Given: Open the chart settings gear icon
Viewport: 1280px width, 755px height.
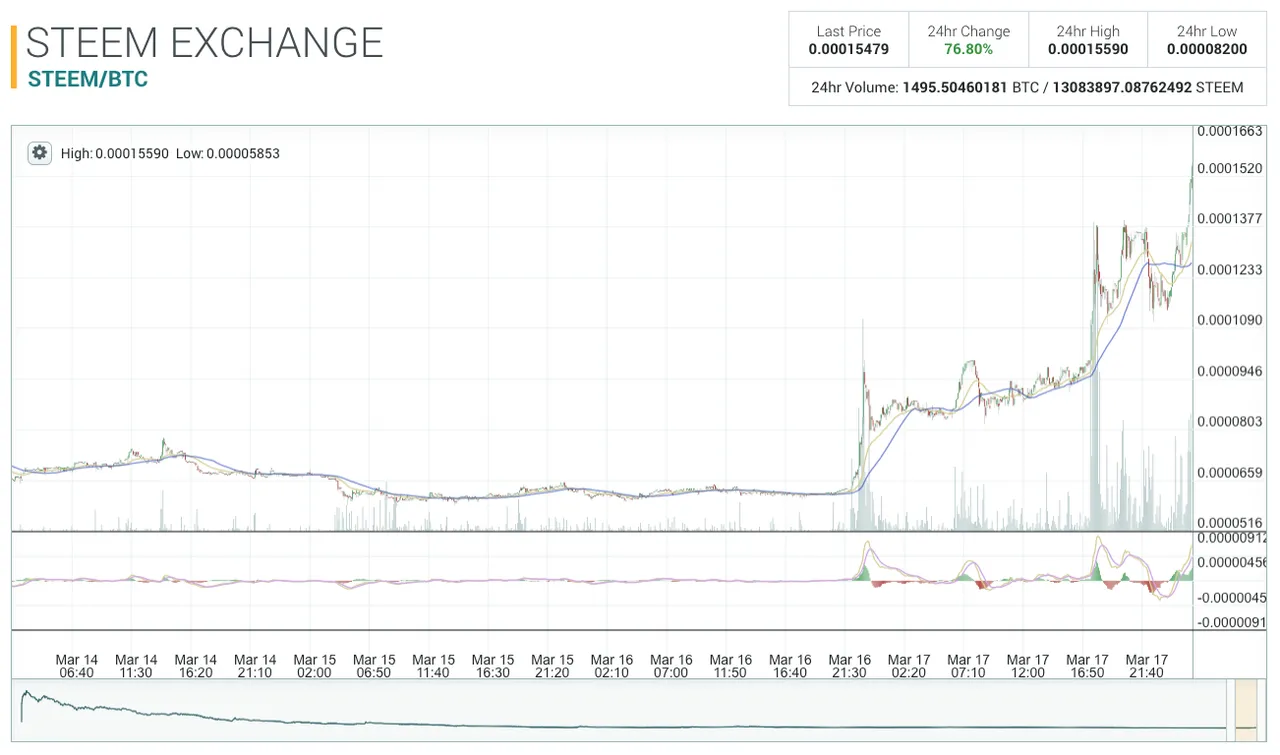Looking at the screenshot, I should coord(39,153).
